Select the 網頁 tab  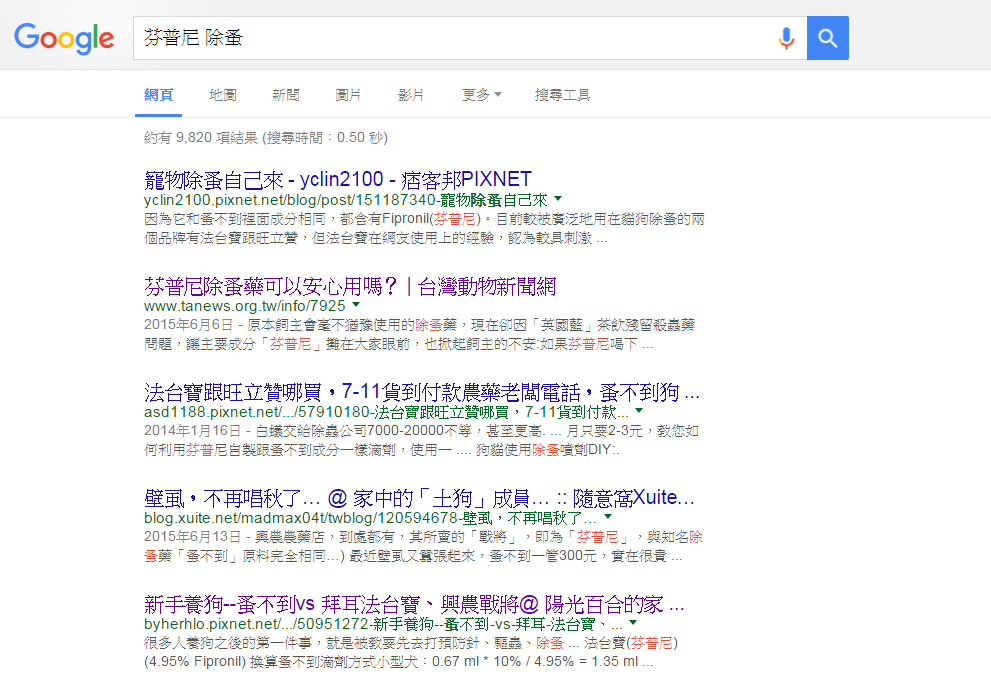point(159,95)
